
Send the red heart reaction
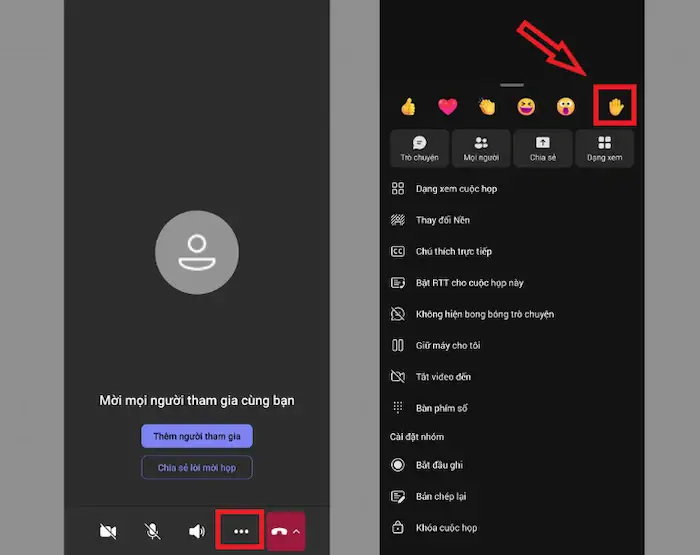tap(447, 107)
